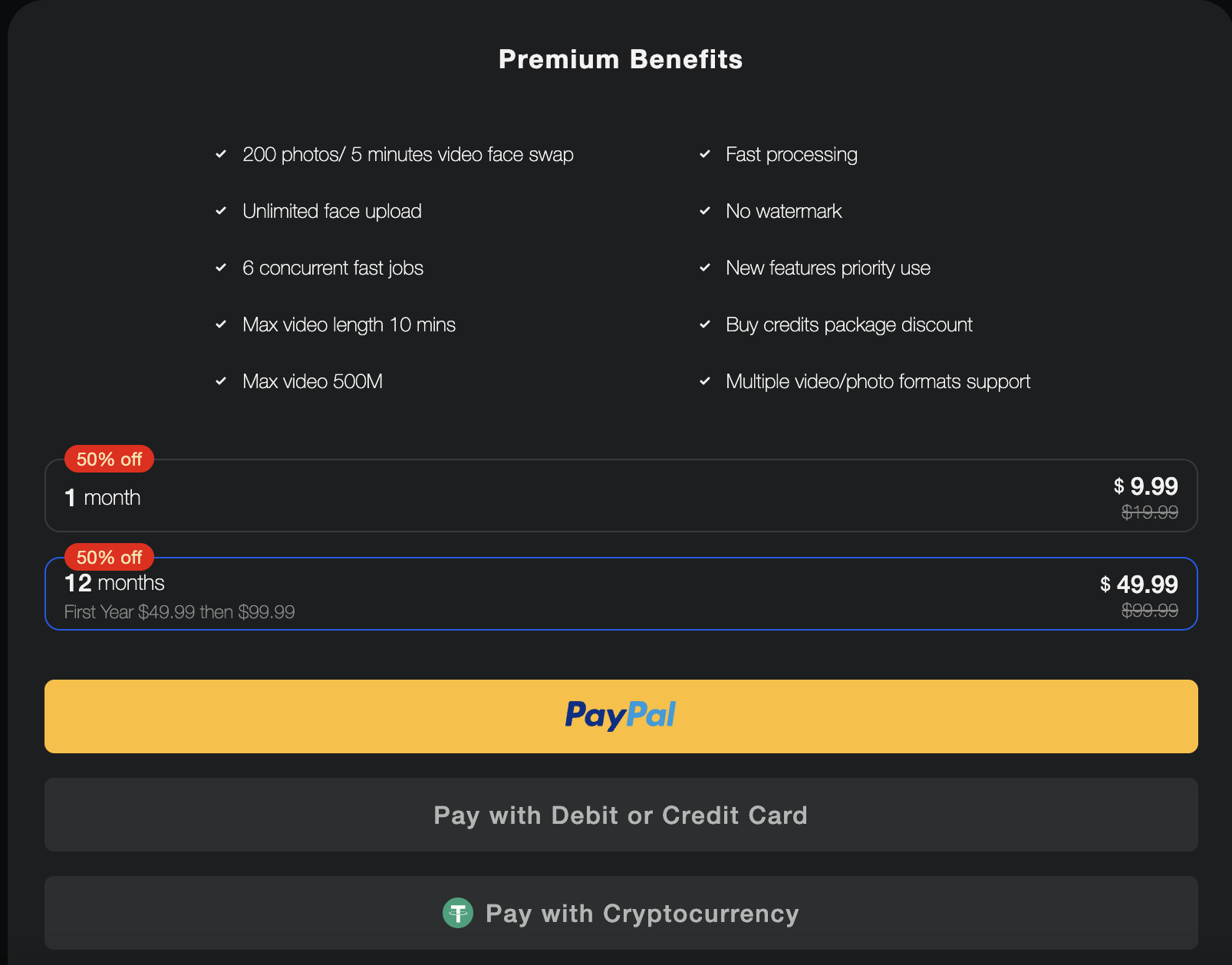Click the checkmark next to No watermark
Screen dimensions: 1232x965
(x=704, y=211)
